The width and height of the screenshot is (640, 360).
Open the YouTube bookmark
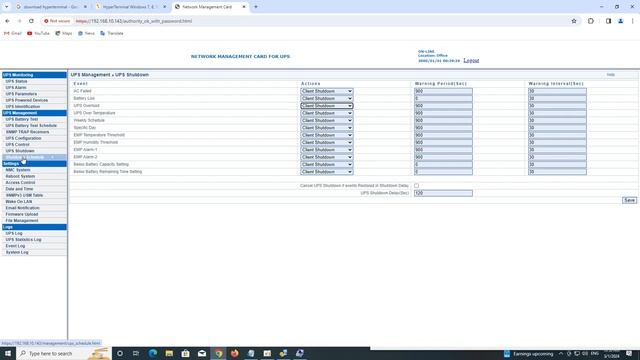tap(38, 33)
